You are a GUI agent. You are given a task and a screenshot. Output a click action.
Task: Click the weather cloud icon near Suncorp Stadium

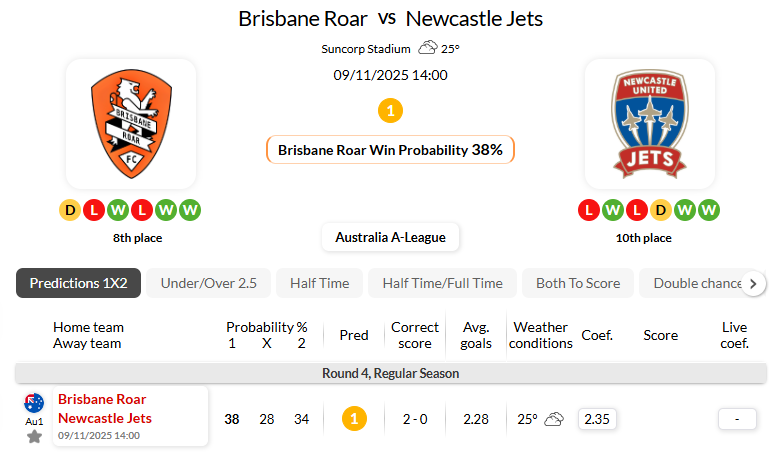(428, 48)
